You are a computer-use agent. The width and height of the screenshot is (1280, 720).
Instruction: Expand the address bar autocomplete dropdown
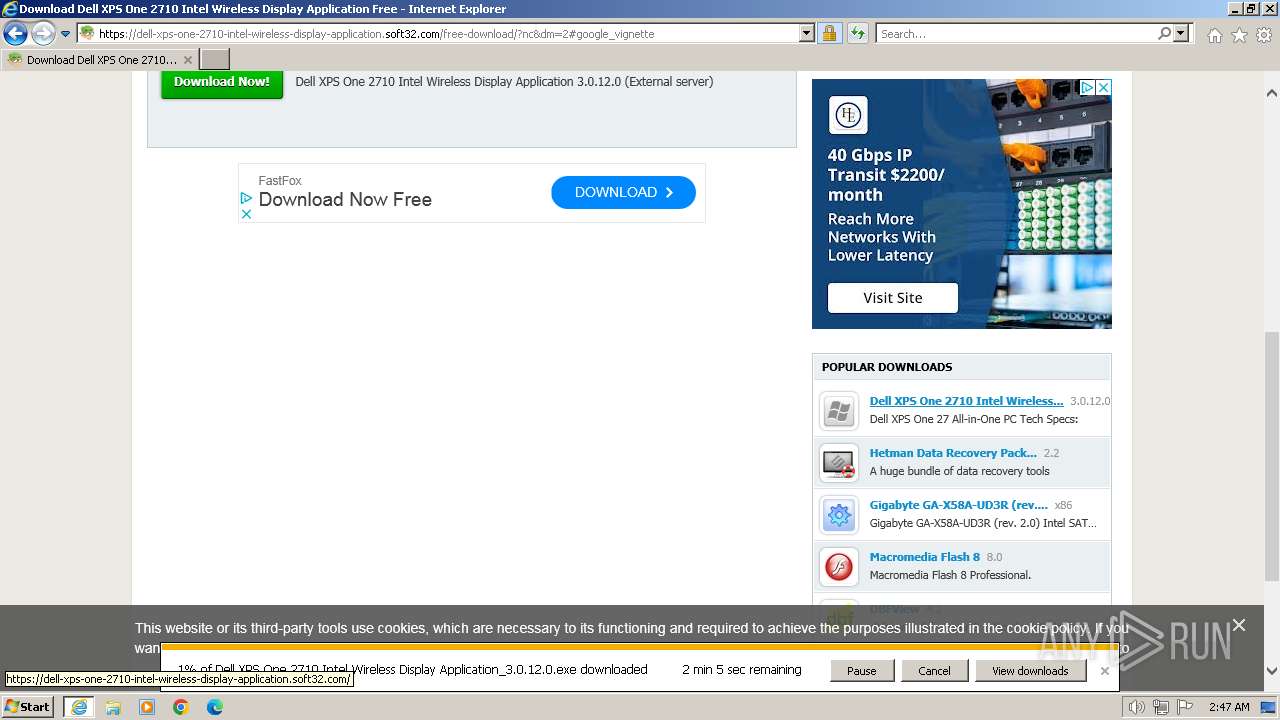pyautogui.click(x=807, y=33)
